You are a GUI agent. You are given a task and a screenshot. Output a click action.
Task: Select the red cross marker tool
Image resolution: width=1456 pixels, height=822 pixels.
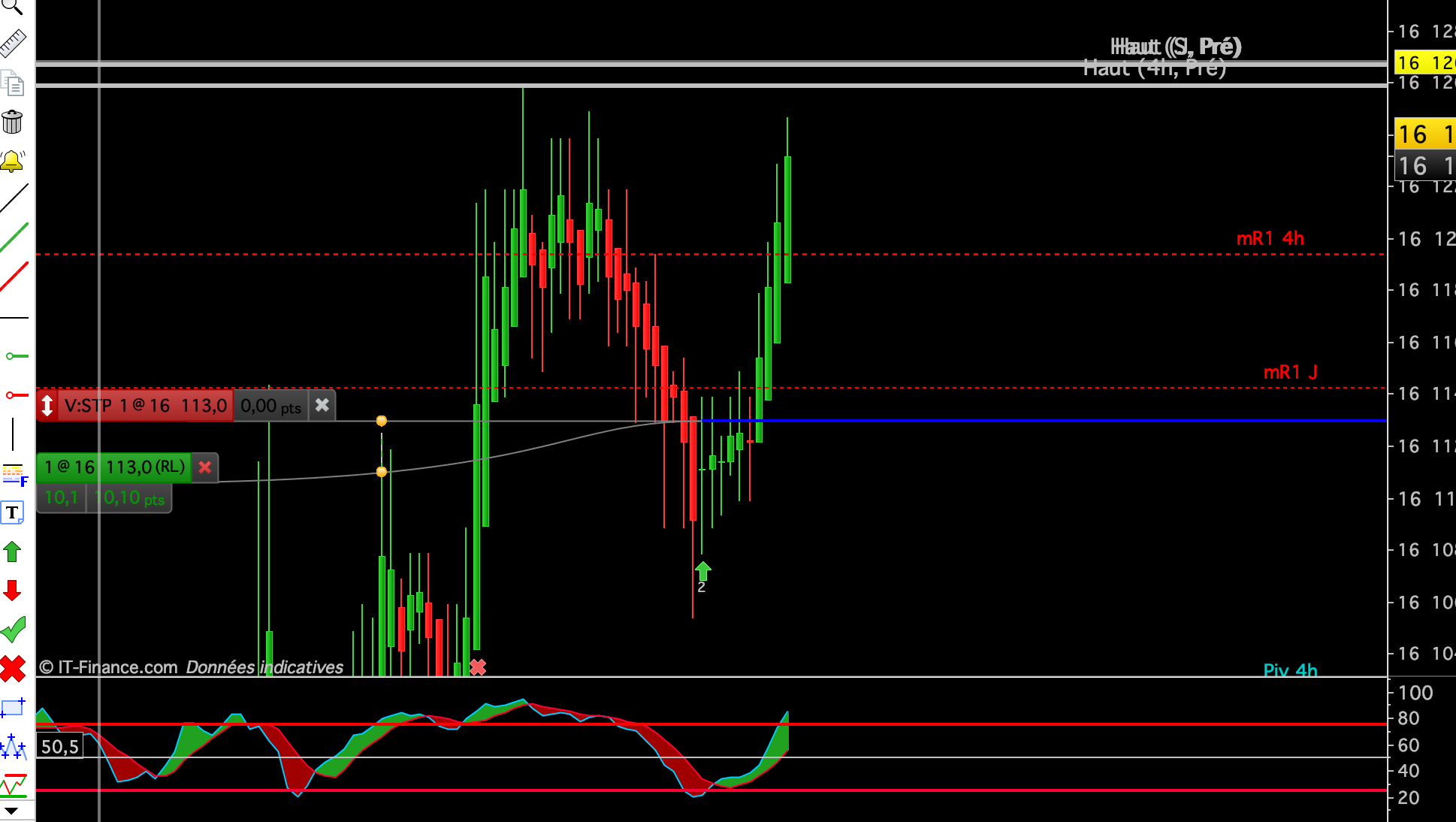click(13, 669)
